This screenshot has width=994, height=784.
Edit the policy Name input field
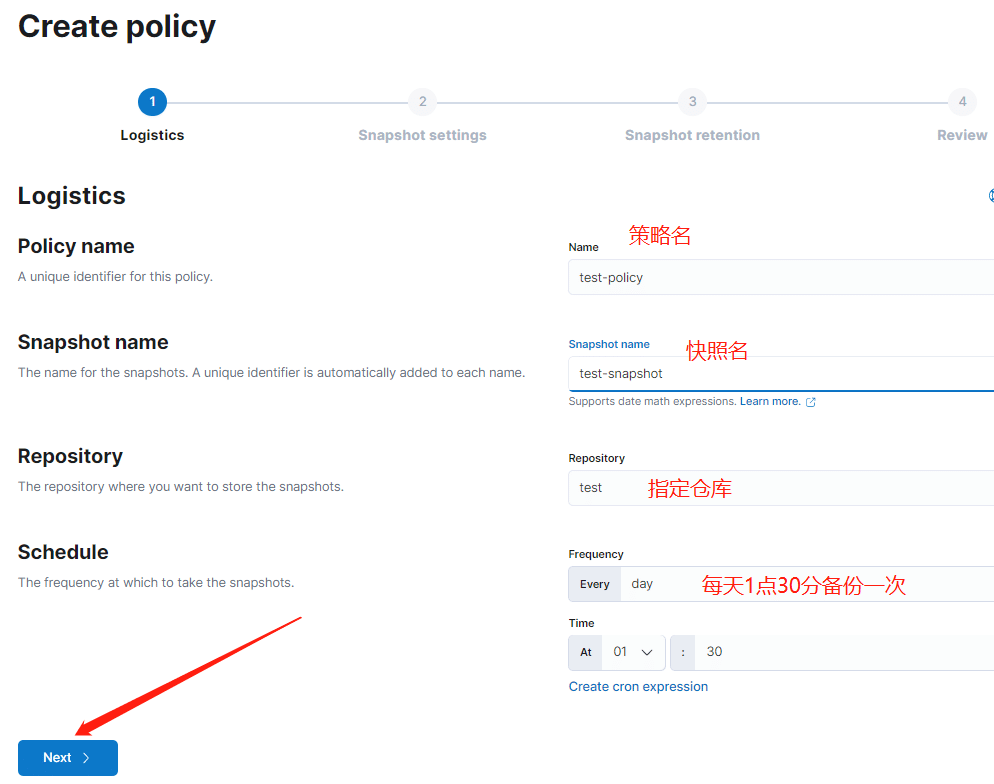(781, 277)
